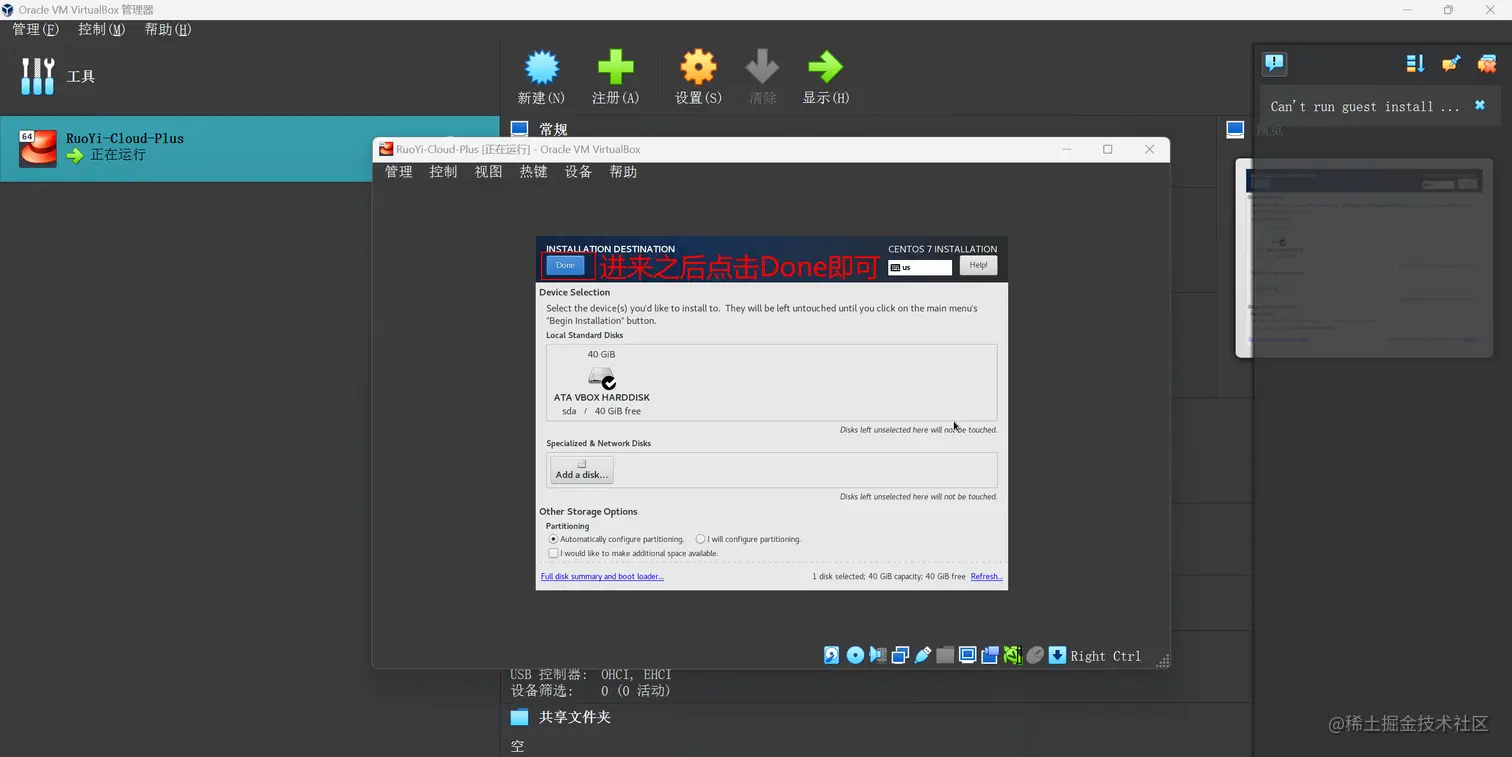Click the keyboard layout icon beside 'us'
Viewport: 1512px width, 757px height.
pyautogui.click(x=894, y=267)
